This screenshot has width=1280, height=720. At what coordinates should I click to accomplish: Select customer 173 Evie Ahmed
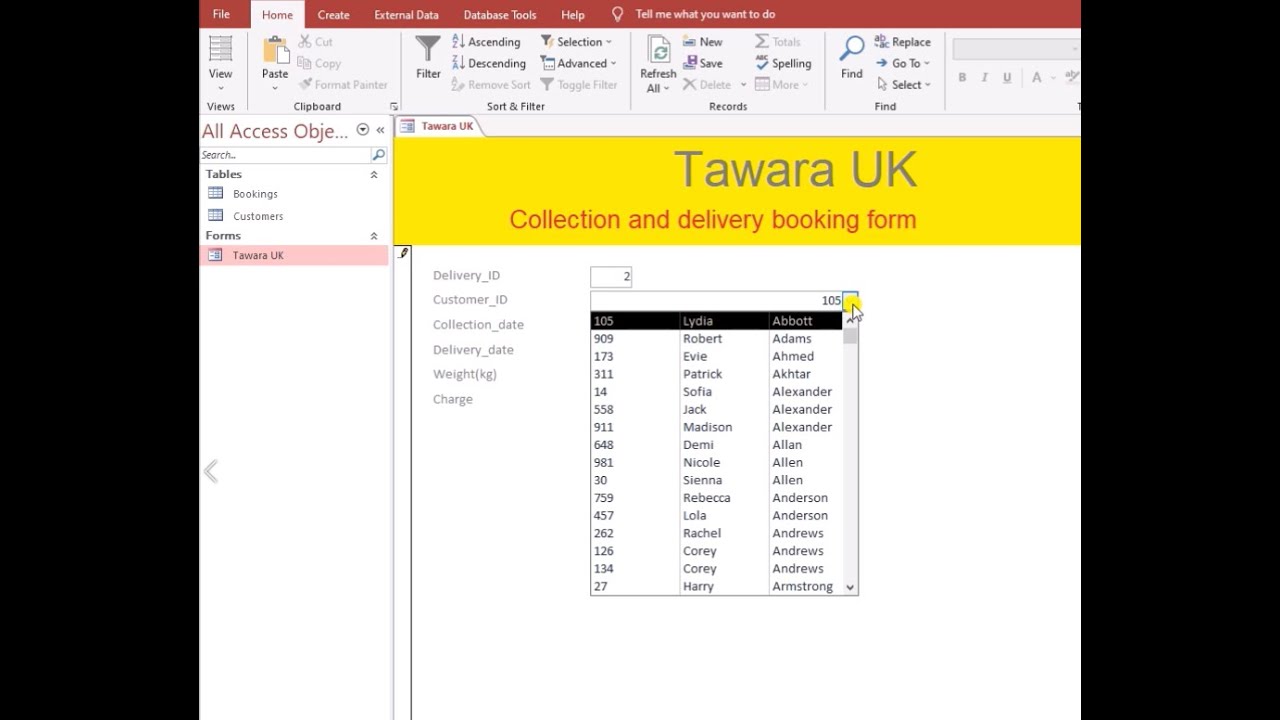click(x=717, y=356)
